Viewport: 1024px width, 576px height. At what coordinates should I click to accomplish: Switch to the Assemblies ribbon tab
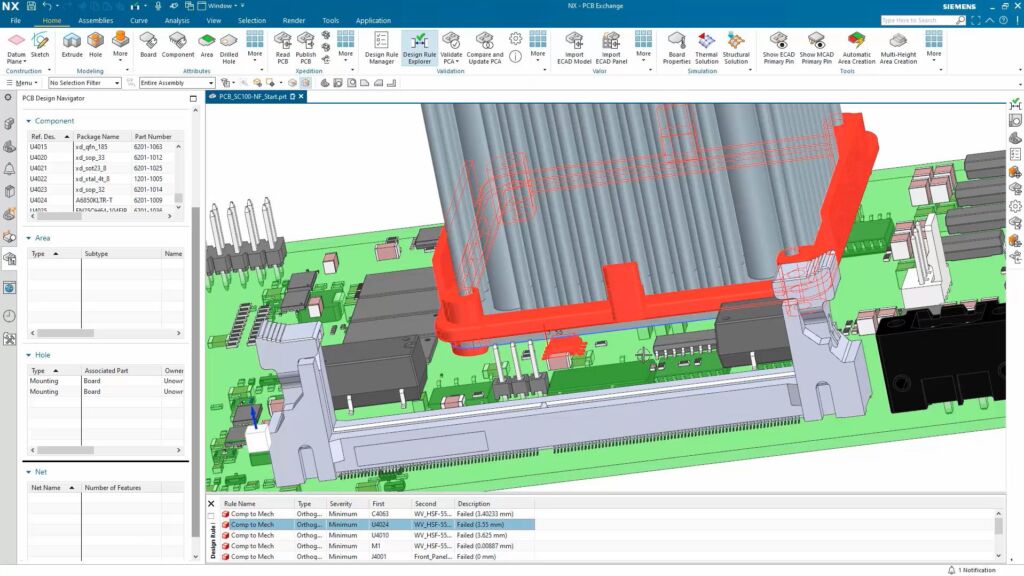[x=95, y=20]
